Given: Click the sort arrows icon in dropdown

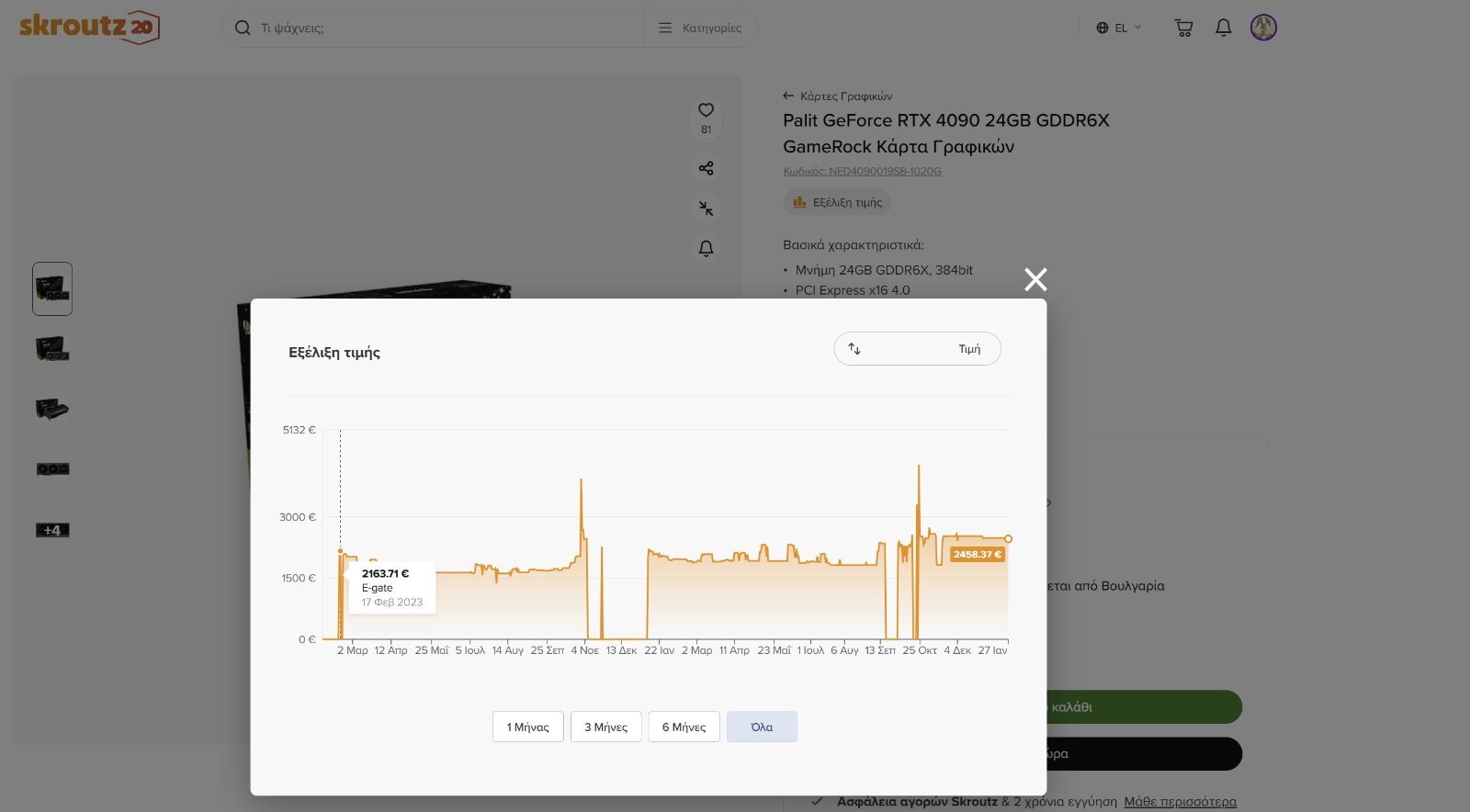Looking at the screenshot, I should [854, 349].
